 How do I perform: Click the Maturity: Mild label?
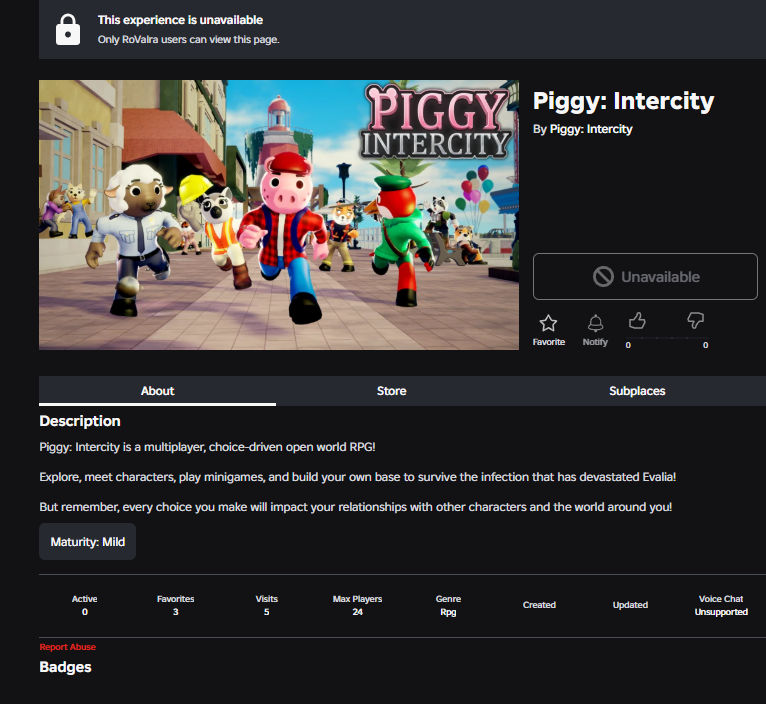[x=87, y=542]
